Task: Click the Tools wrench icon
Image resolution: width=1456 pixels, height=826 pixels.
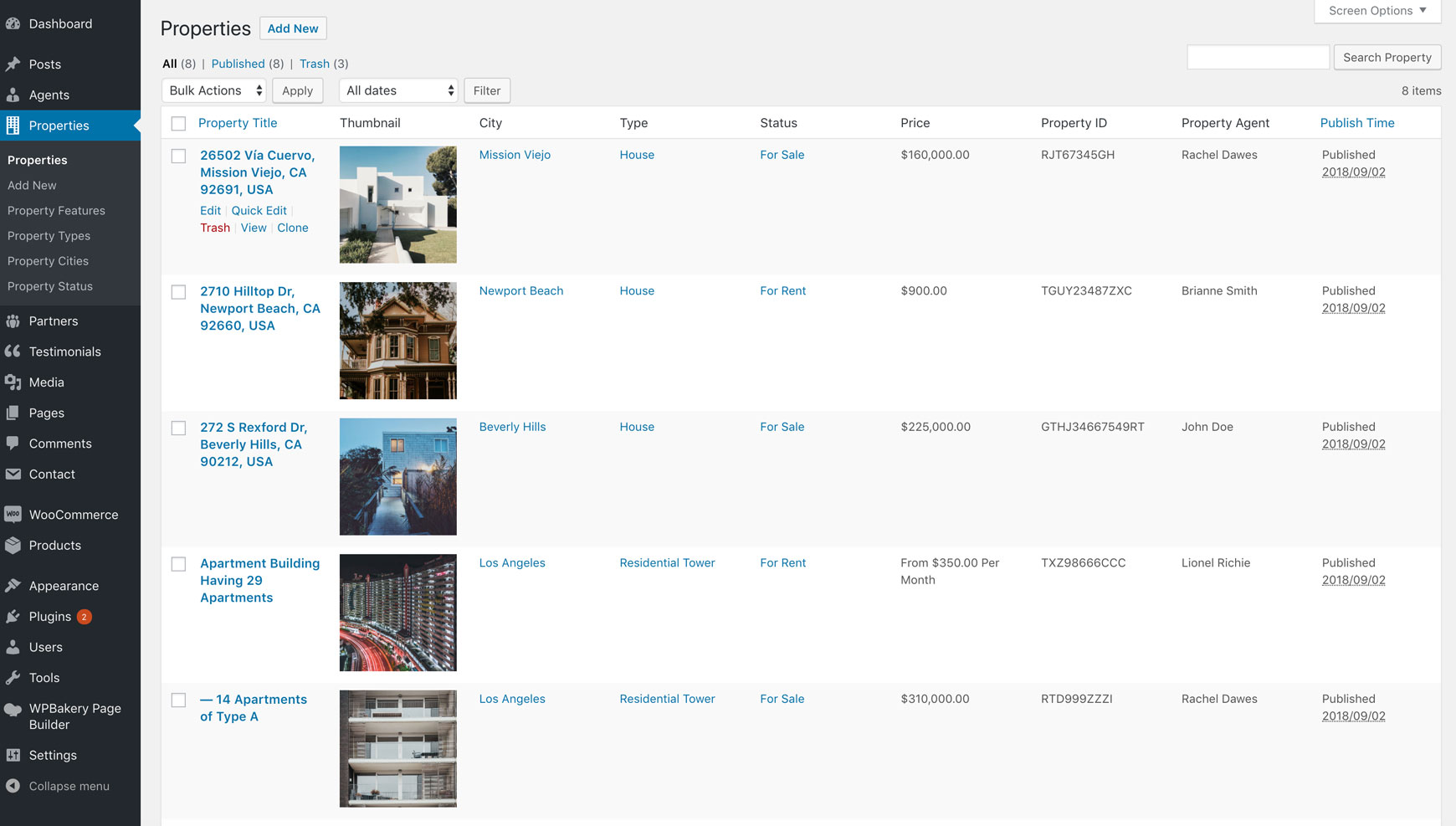Action: 13,678
